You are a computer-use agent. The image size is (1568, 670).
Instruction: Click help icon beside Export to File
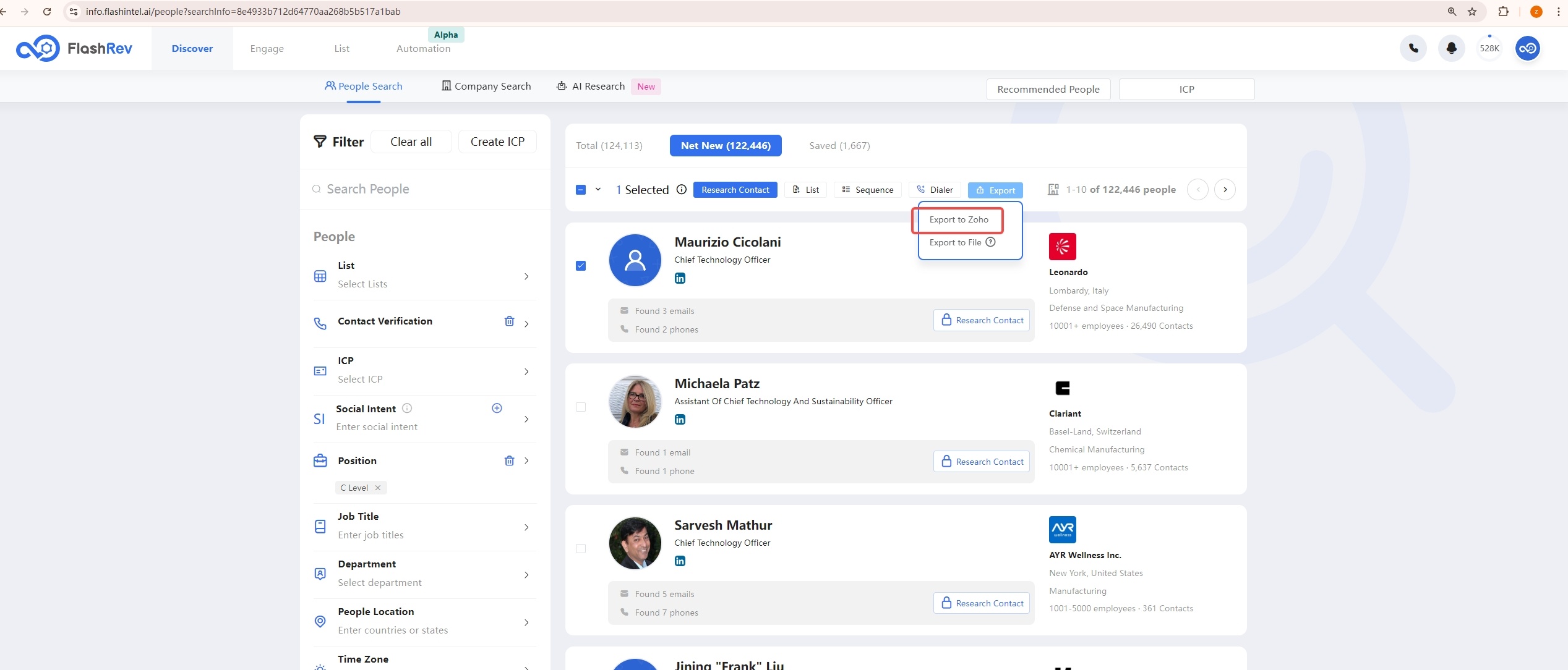coord(990,242)
